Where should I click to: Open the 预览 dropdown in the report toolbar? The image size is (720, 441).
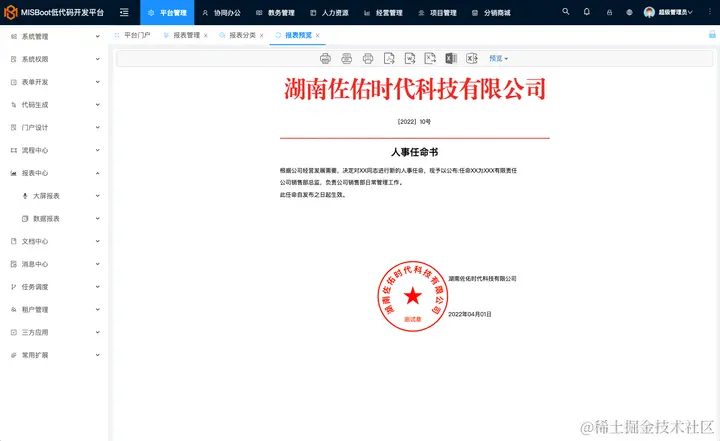tap(499, 58)
